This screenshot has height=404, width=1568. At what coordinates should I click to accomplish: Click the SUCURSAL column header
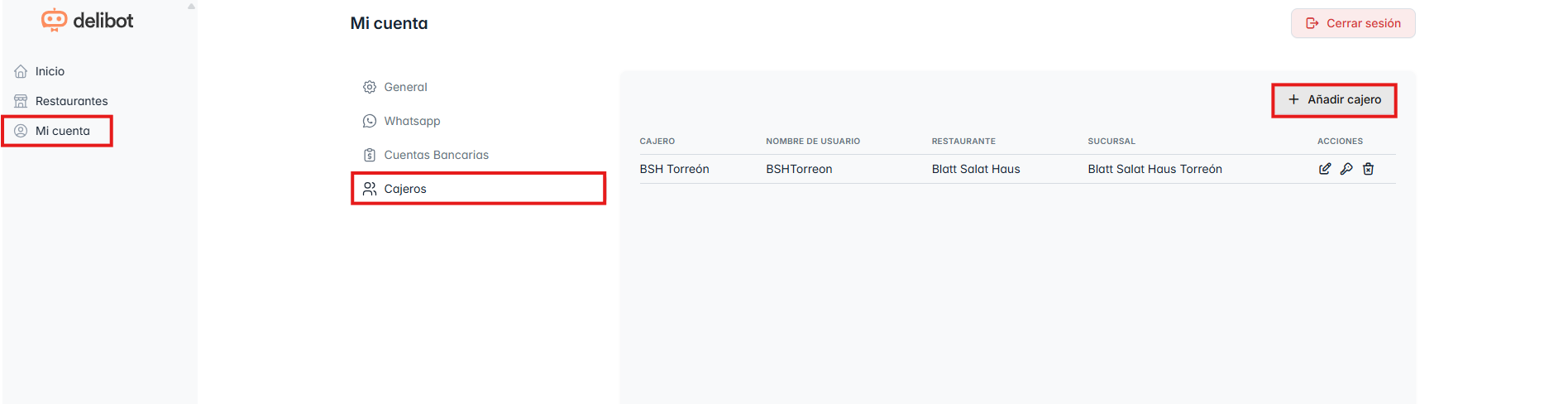tap(1111, 142)
